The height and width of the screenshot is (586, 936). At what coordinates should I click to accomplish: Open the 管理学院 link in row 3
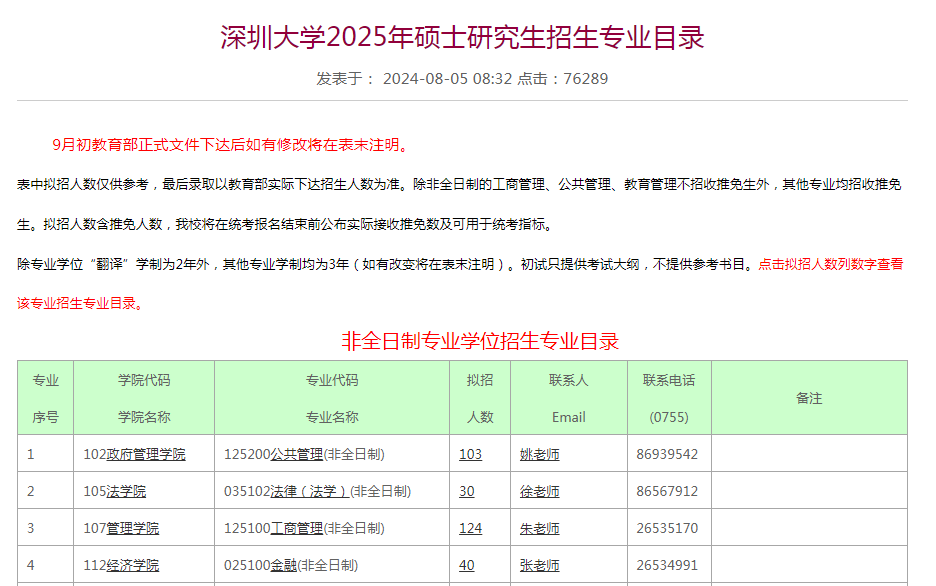133,528
